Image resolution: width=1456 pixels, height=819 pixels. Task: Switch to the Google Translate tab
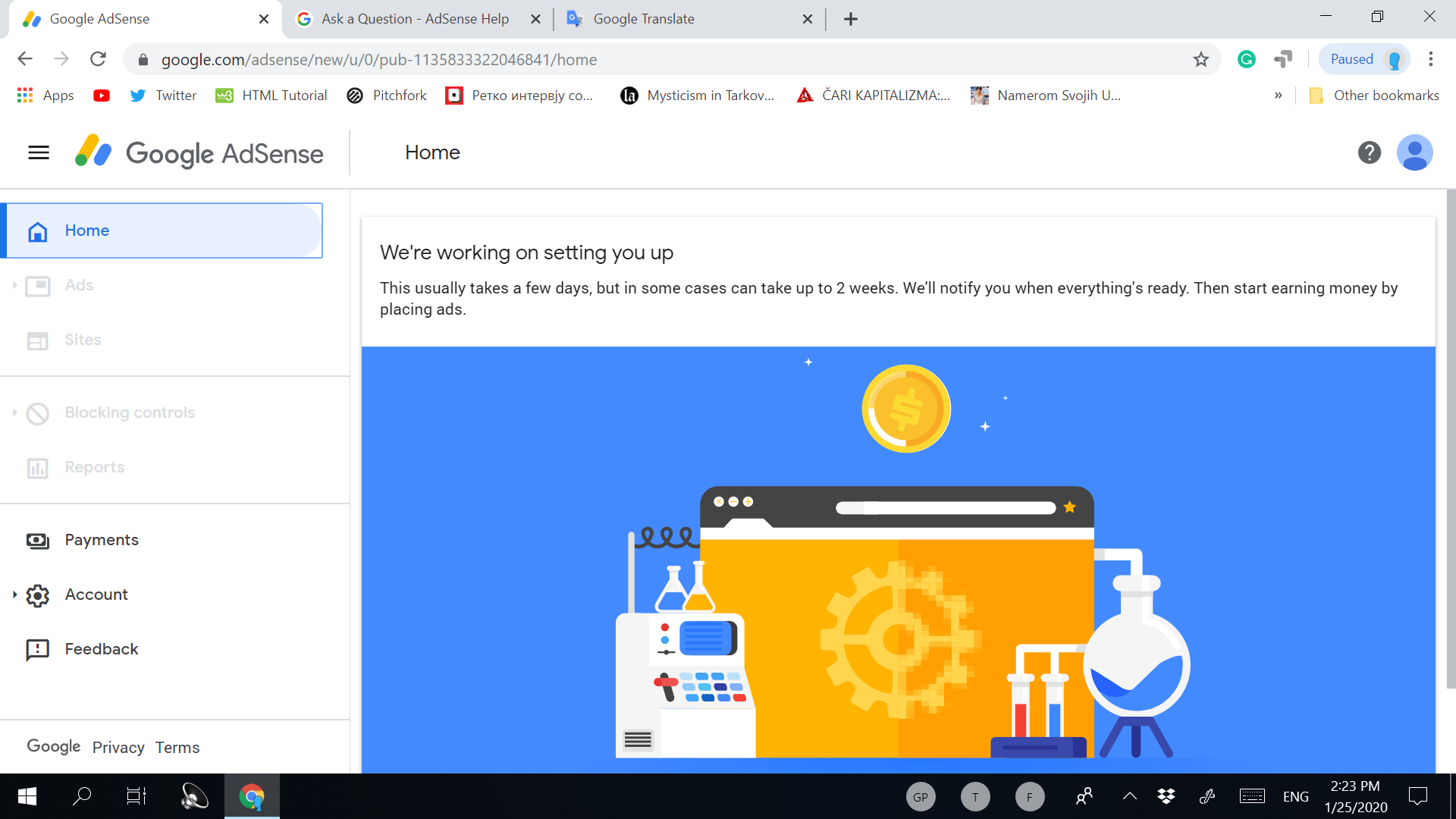click(643, 19)
